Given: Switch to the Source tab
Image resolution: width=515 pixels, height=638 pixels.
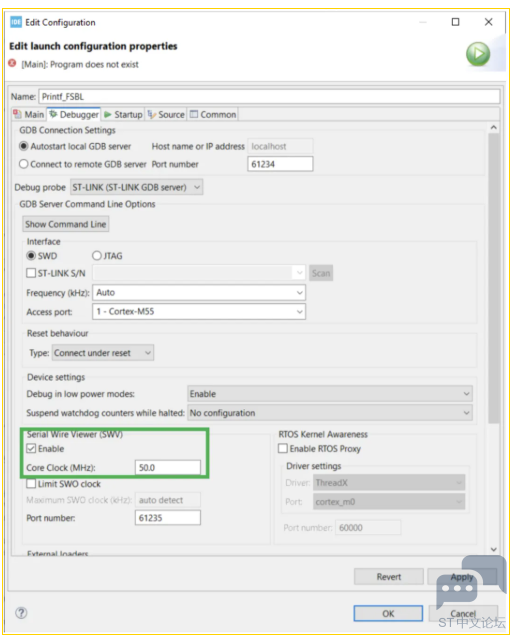Looking at the screenshot, I should [166, 114].
